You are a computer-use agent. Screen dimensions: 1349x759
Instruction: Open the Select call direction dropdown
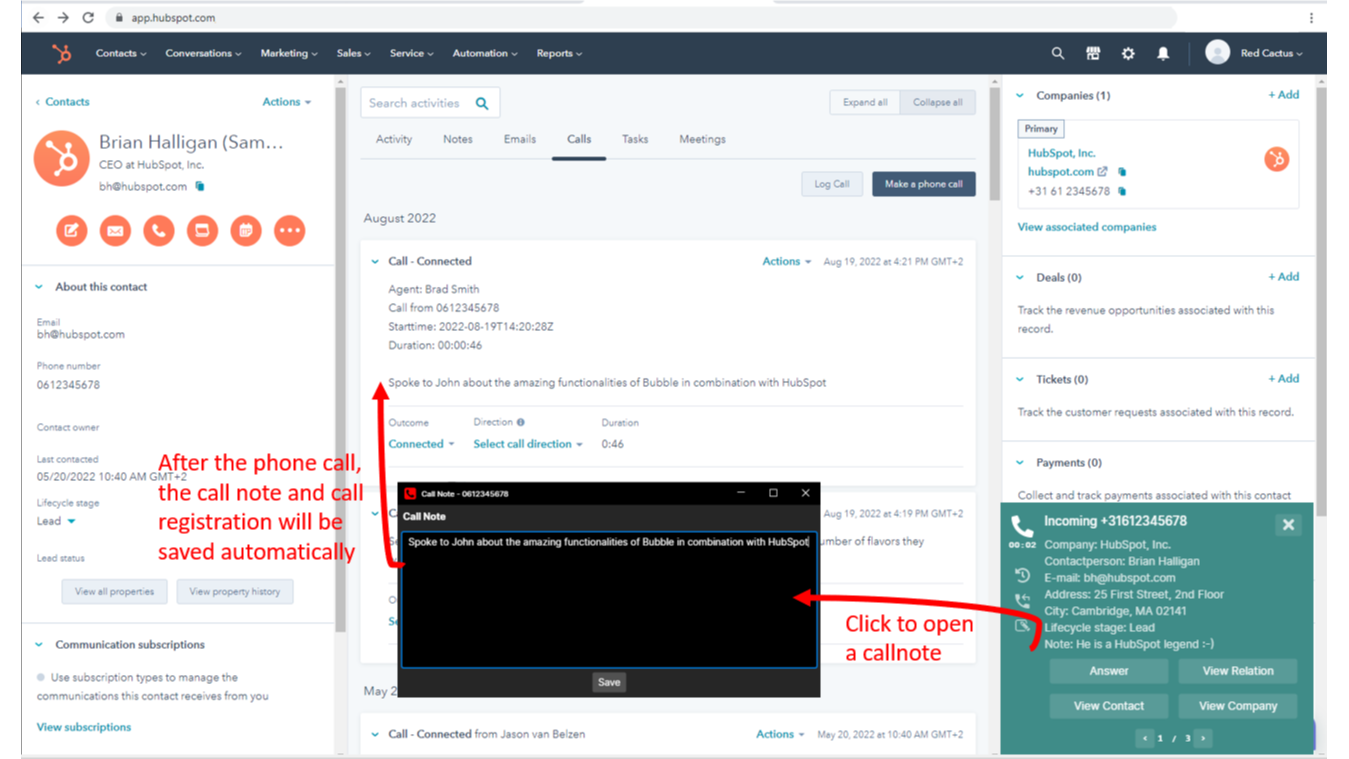[528, 444]
